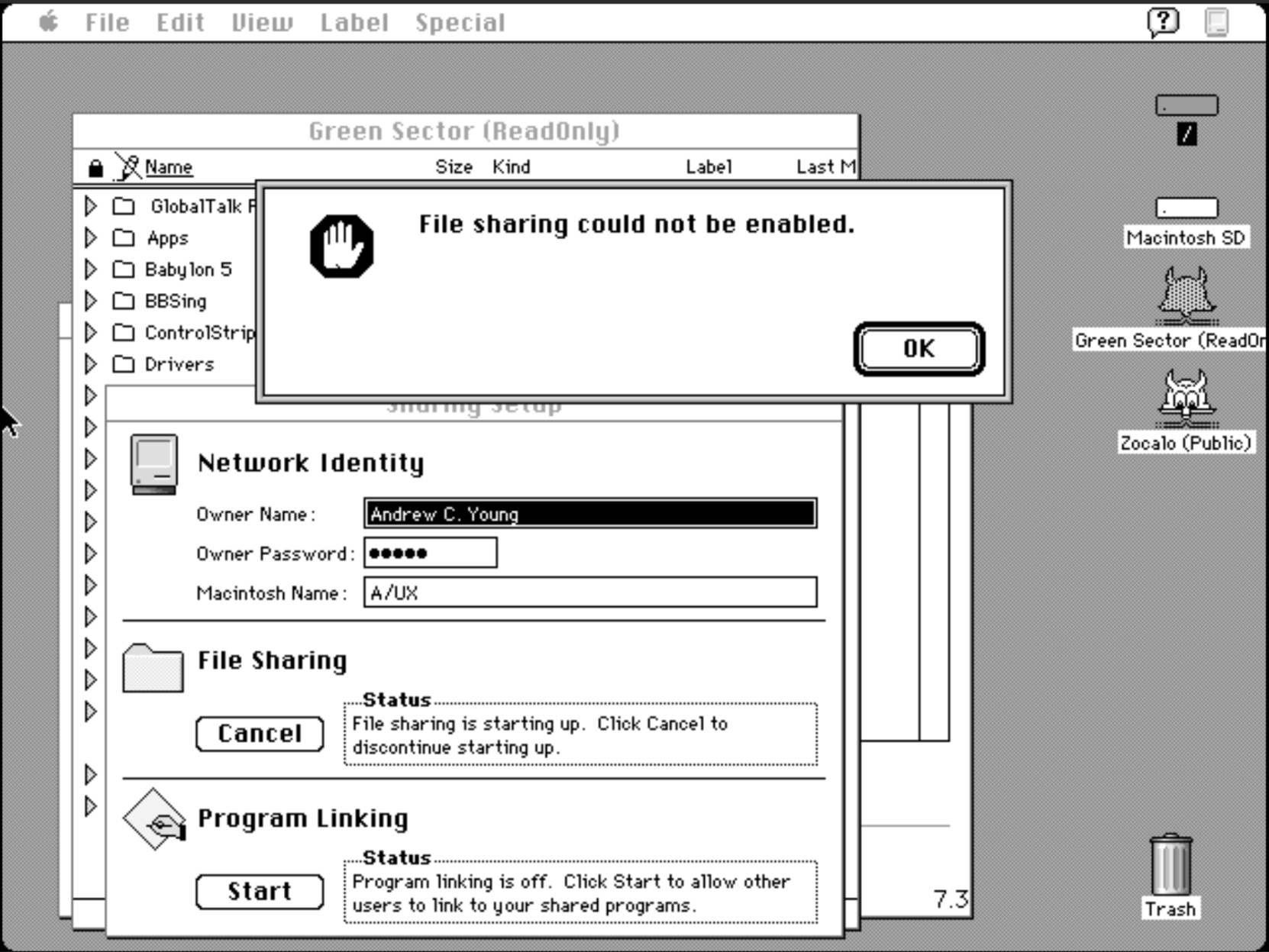Click the Program Linking icon
Viewport: 1269px width, 952px height.
[x=154, y=820]
